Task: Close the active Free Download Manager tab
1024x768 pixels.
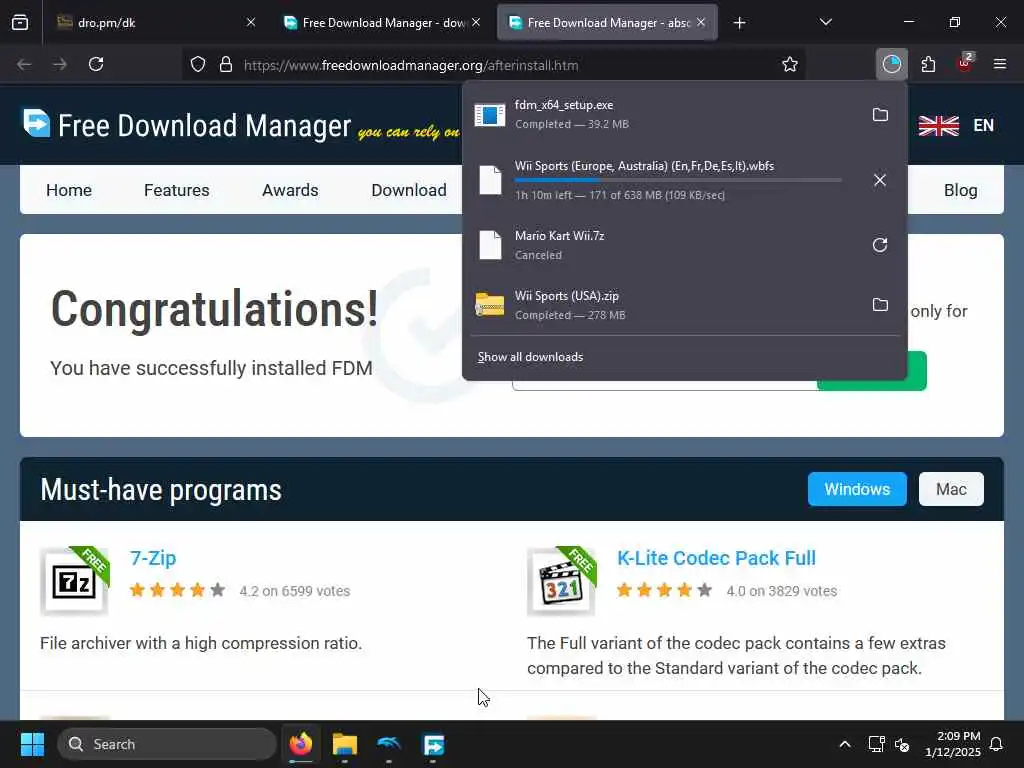Action: coord(701,23)
